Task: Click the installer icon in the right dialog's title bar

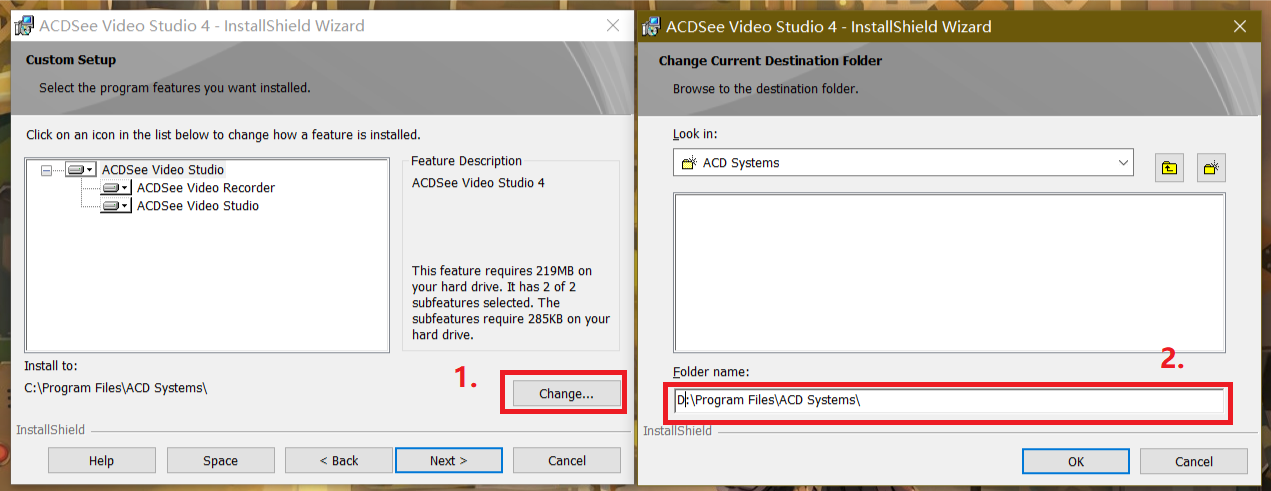Action: [650, 27]
